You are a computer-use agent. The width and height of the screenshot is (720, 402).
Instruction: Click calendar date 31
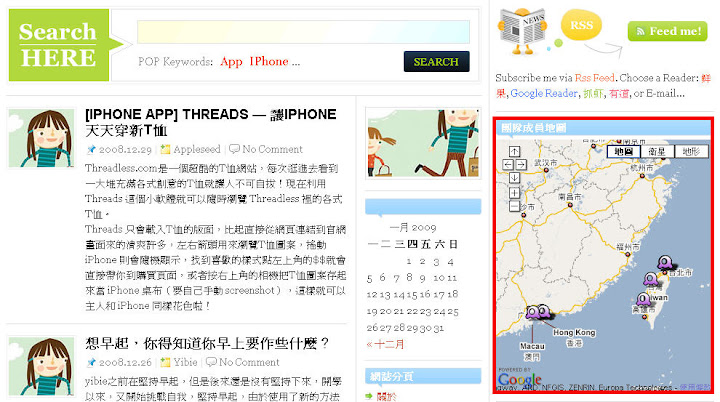[439, 328]
